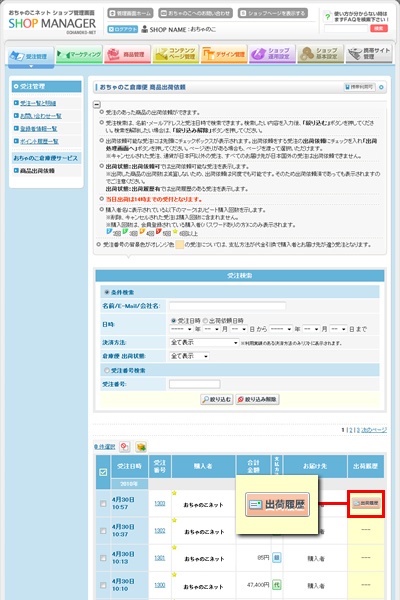Open the 倉庫便 出荷状態 dropdown
Viewport: 400px width, 600px height.
pos(189,356)
